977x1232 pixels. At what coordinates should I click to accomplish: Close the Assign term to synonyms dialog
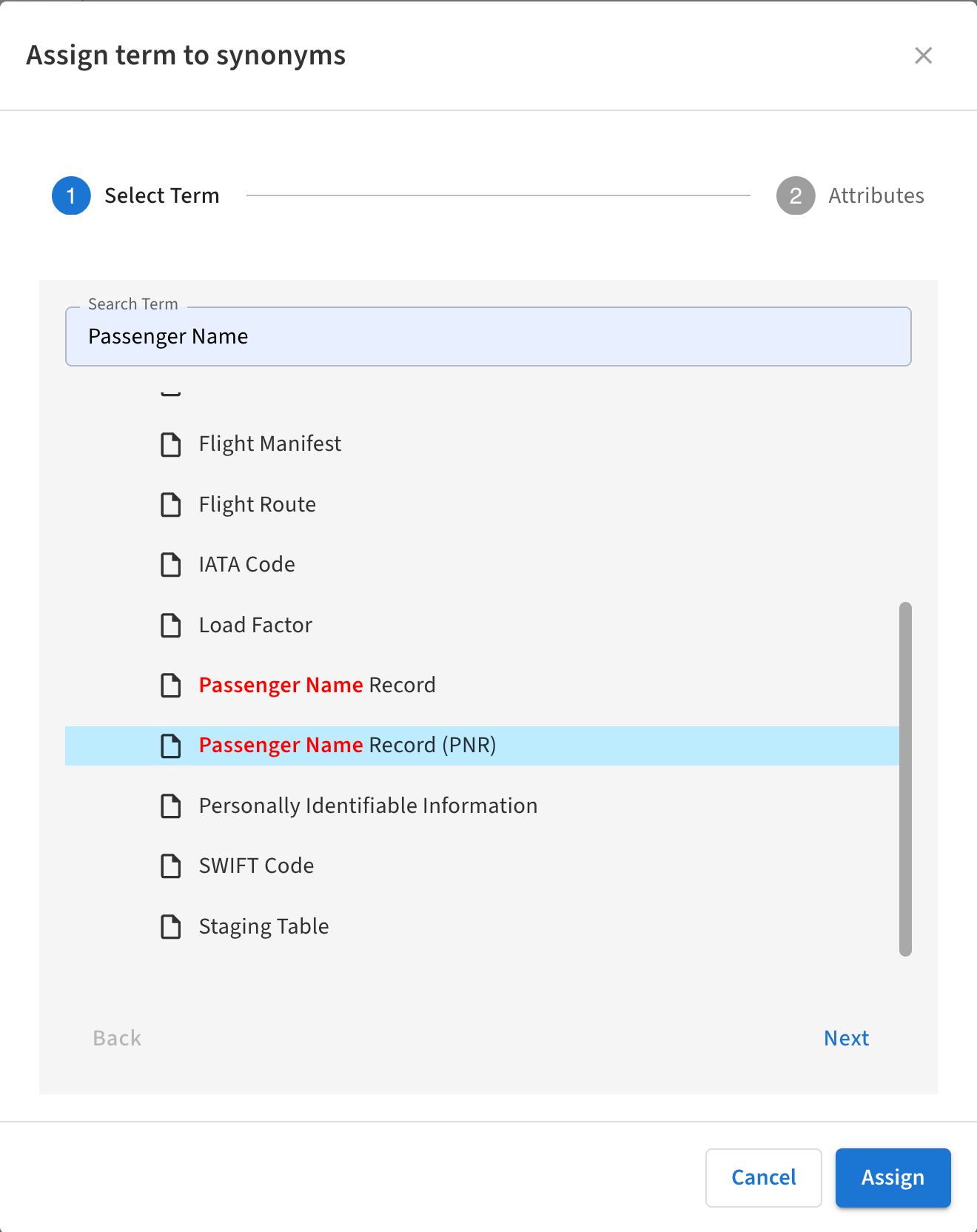pos(923,56)
